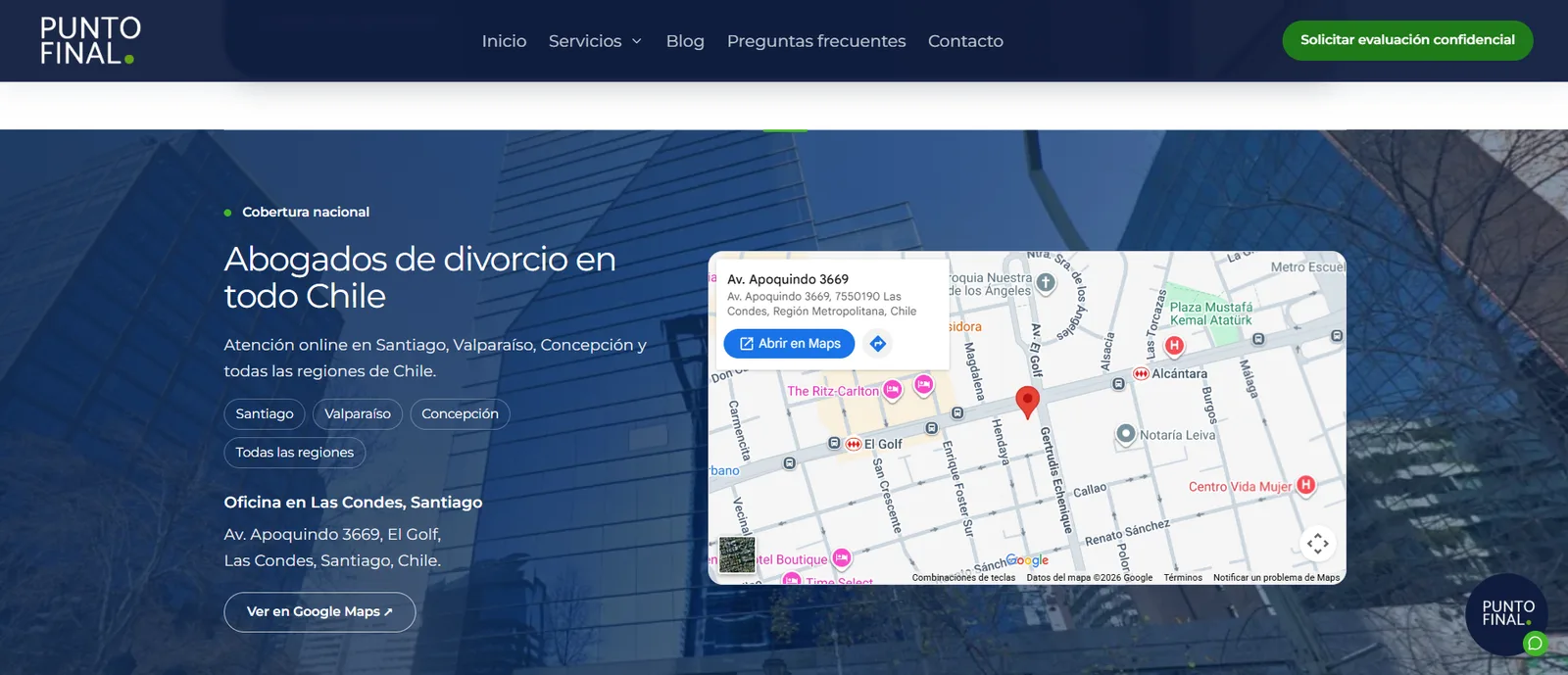Select the Concepción location chip

[x=460, y=413]
